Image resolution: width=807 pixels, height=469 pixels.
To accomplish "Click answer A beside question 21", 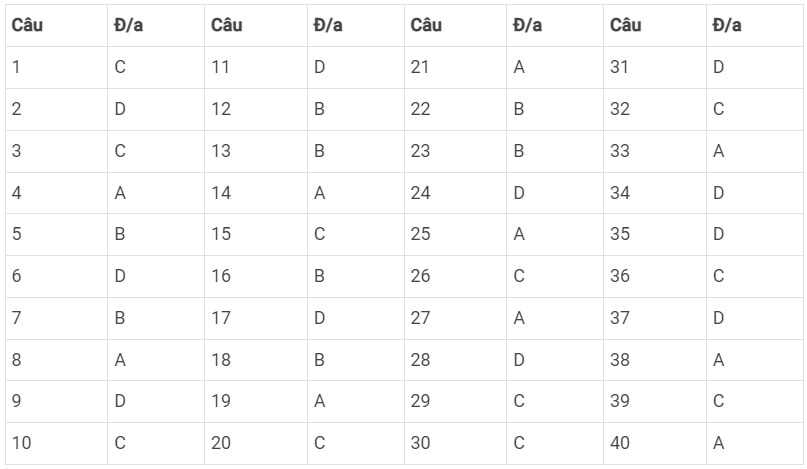I will 555,67.
